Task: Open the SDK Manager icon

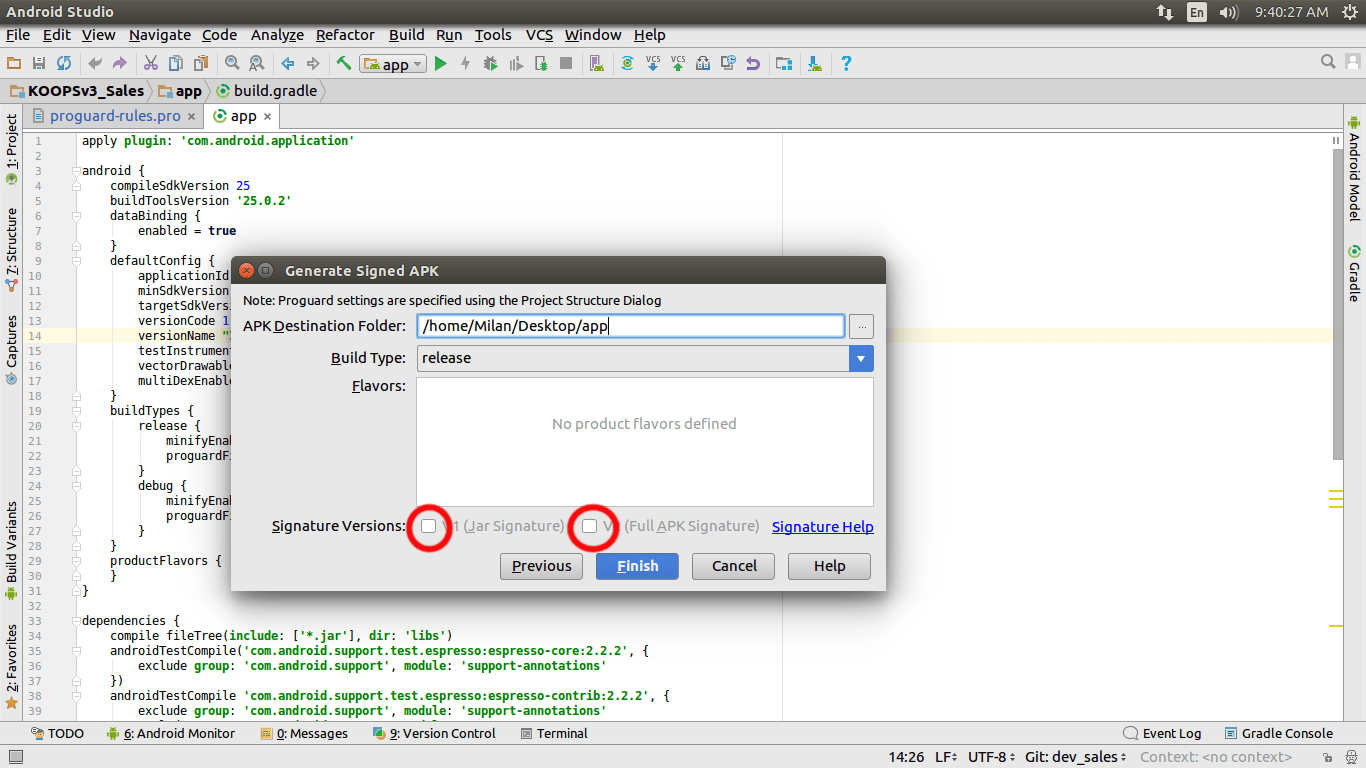Action: coord(813,62)
